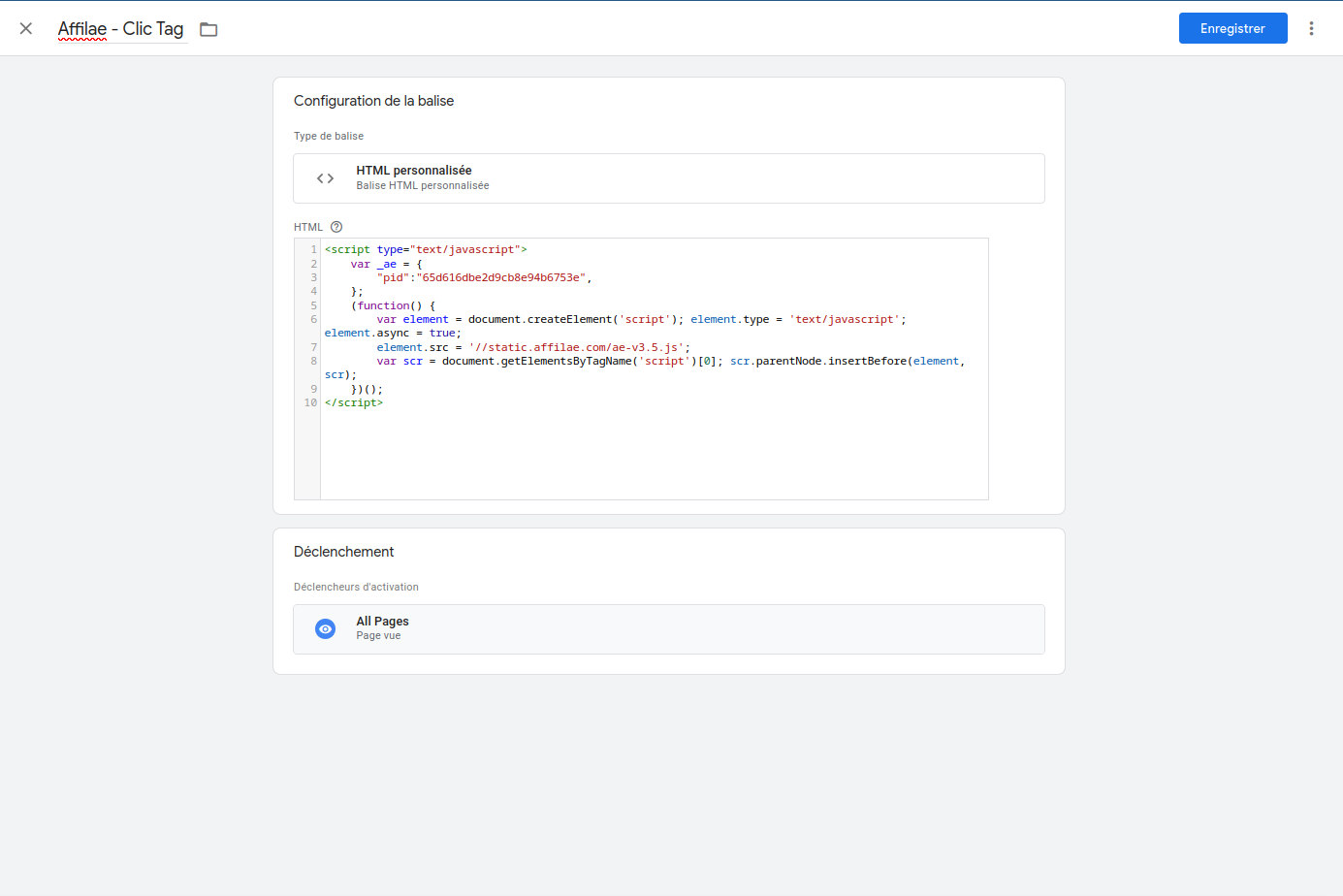The height and width of the screenshot is (896, 1343).
Task: Click line number 5 in the editor gutter
Action: (x=313, y=305)
